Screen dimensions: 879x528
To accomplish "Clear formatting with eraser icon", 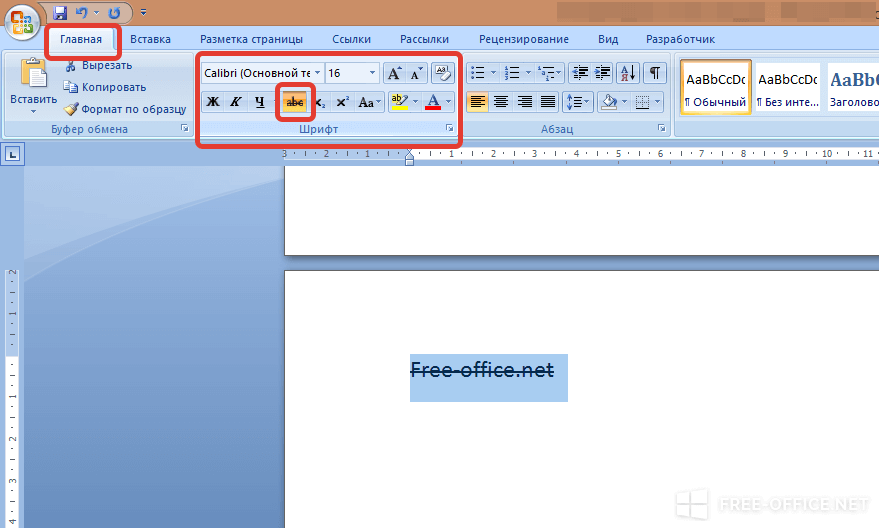I will click(x=442, y=73).
